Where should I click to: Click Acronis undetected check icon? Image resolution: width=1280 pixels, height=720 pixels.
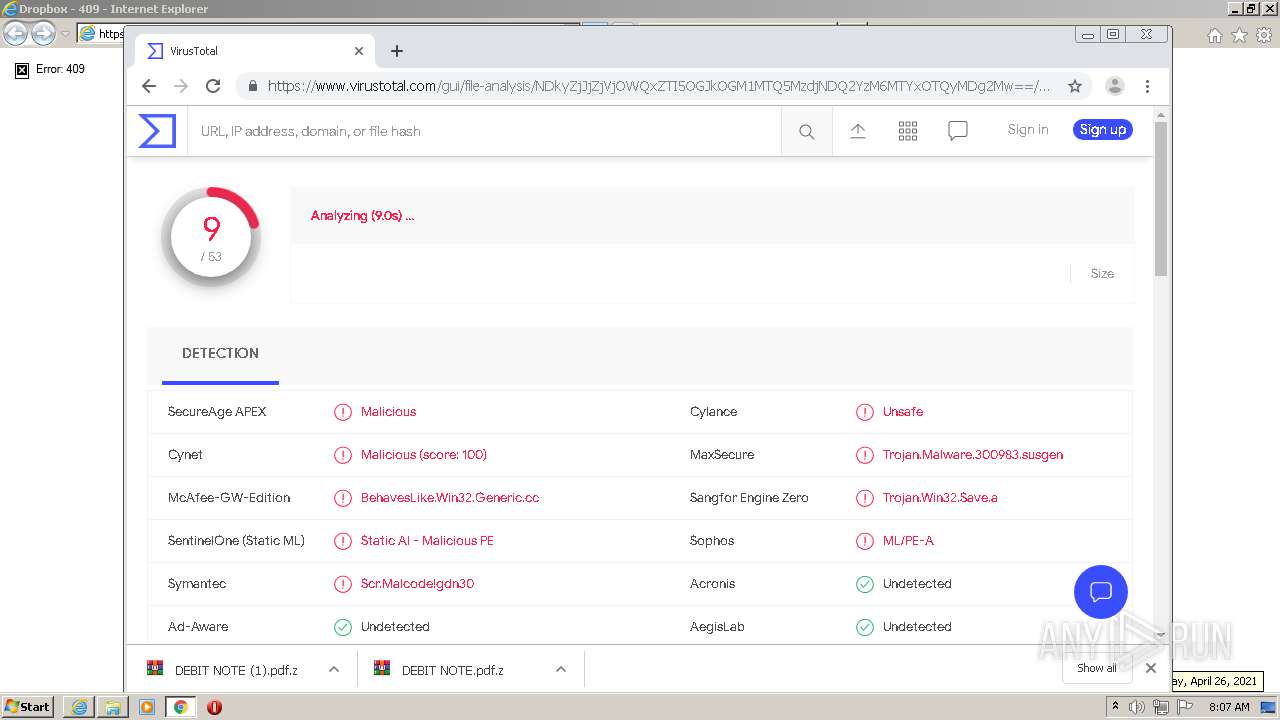pos(865,584)
